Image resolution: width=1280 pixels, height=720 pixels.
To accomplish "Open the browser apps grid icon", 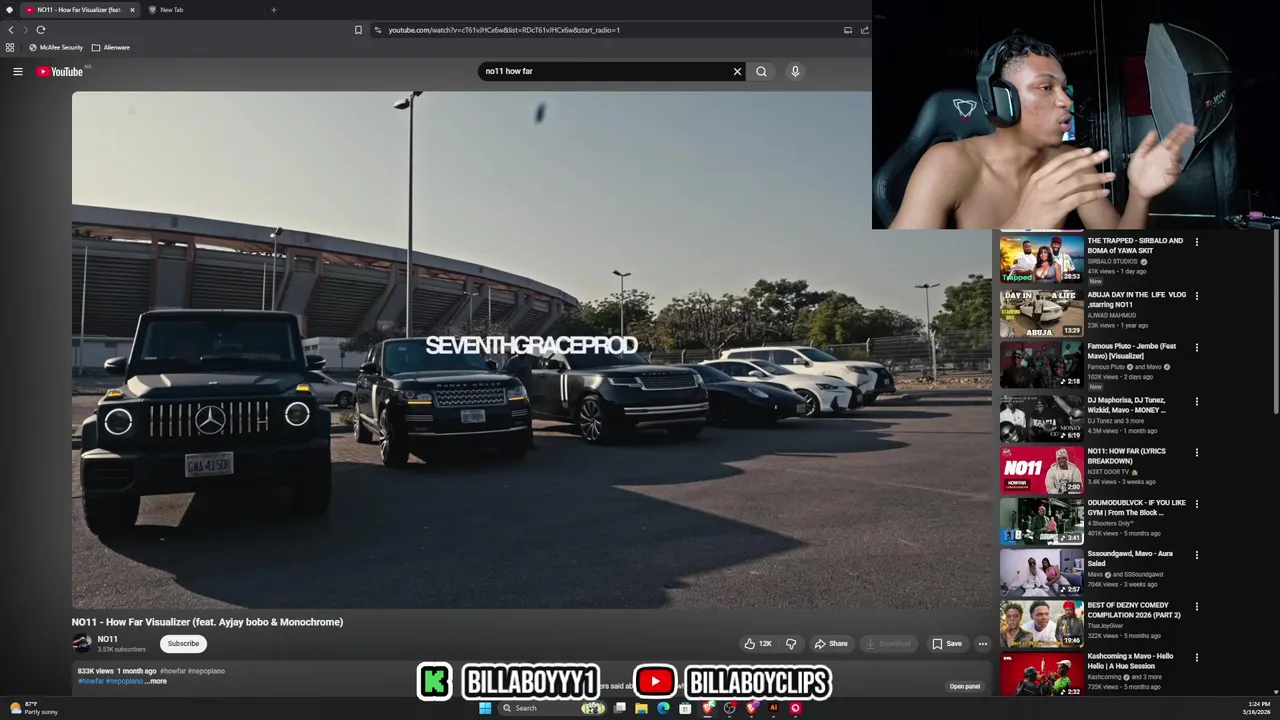I will click(x=10, y=47).
